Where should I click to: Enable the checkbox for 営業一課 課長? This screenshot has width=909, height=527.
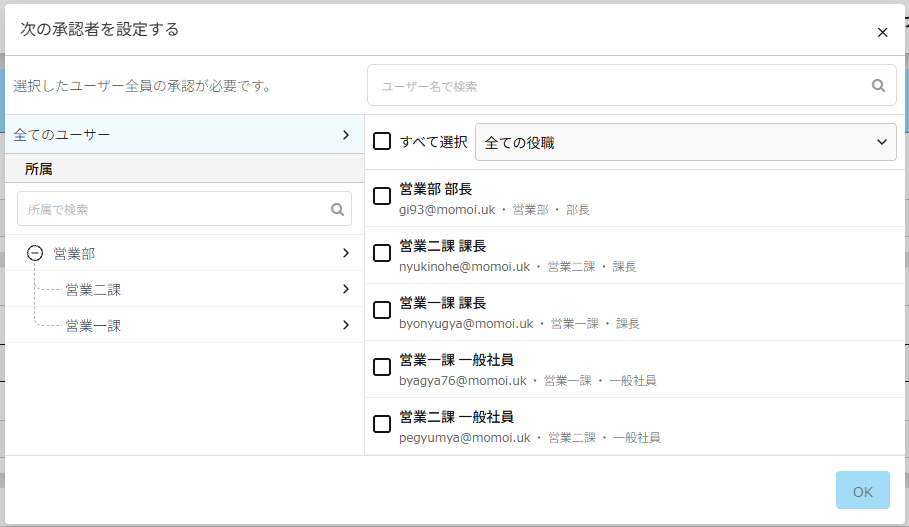click(382, 310)
